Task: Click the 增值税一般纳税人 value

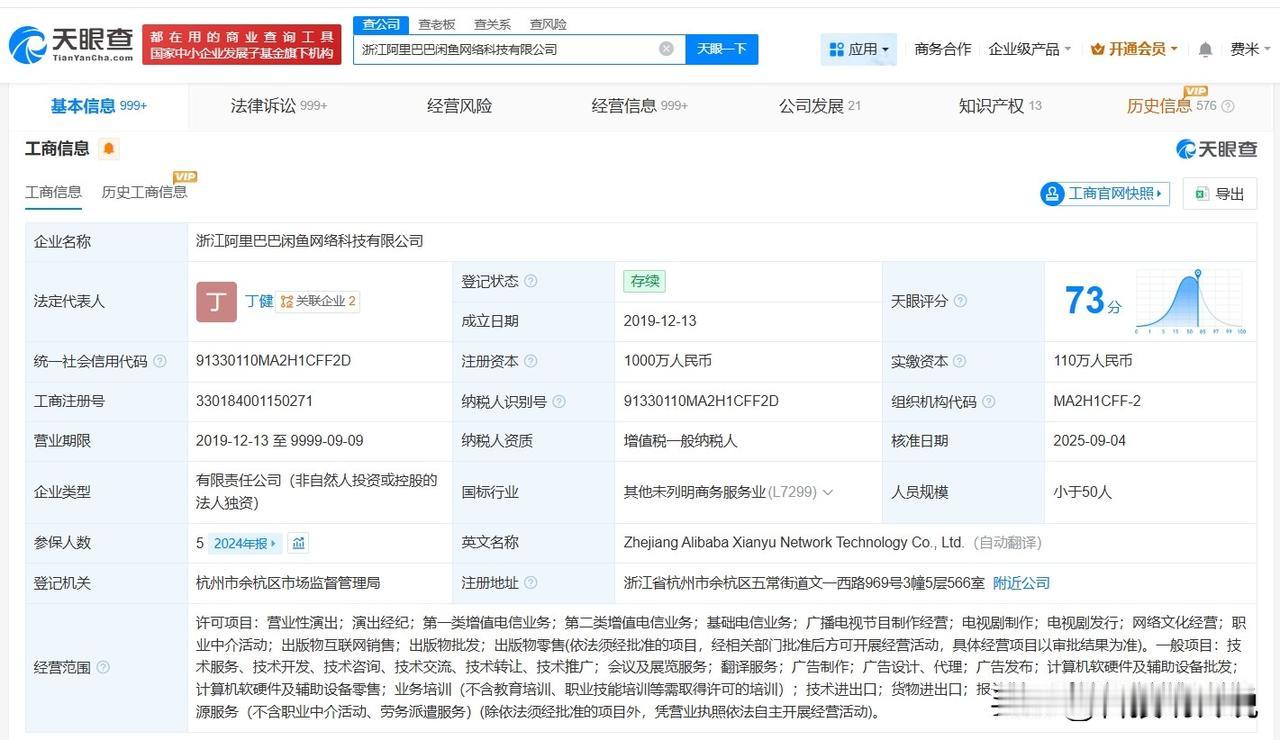Action: 678,441
